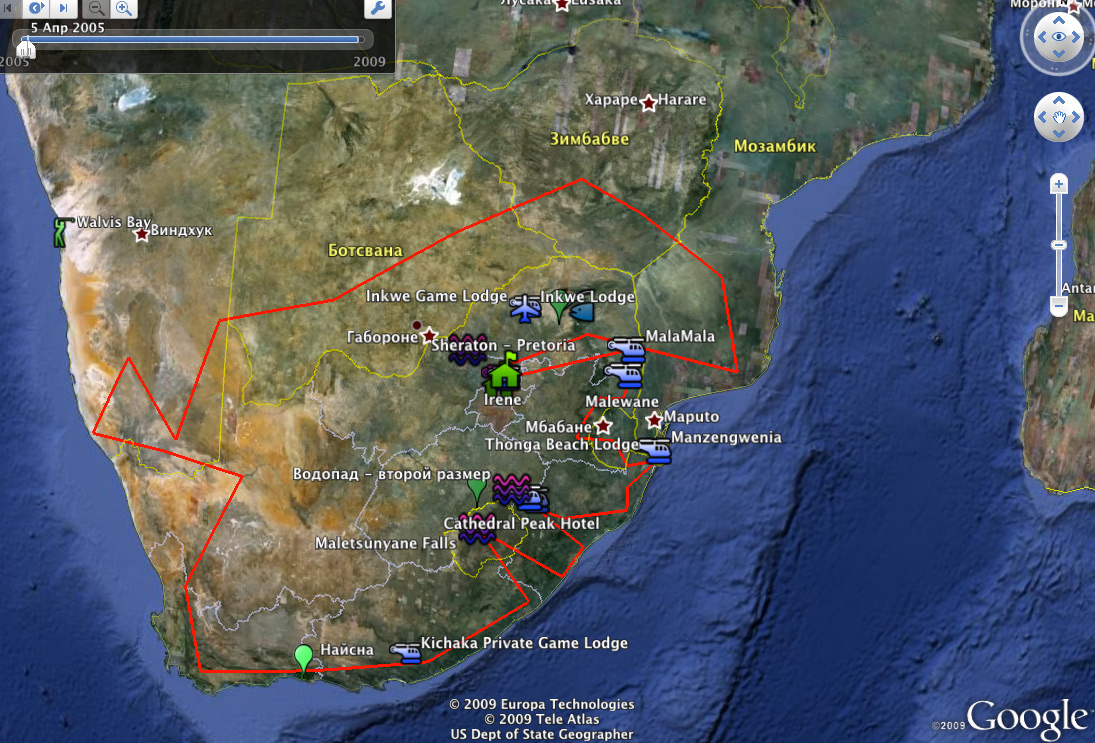Play the time animation
1095x743 pixels.
[x=36, y=8]
